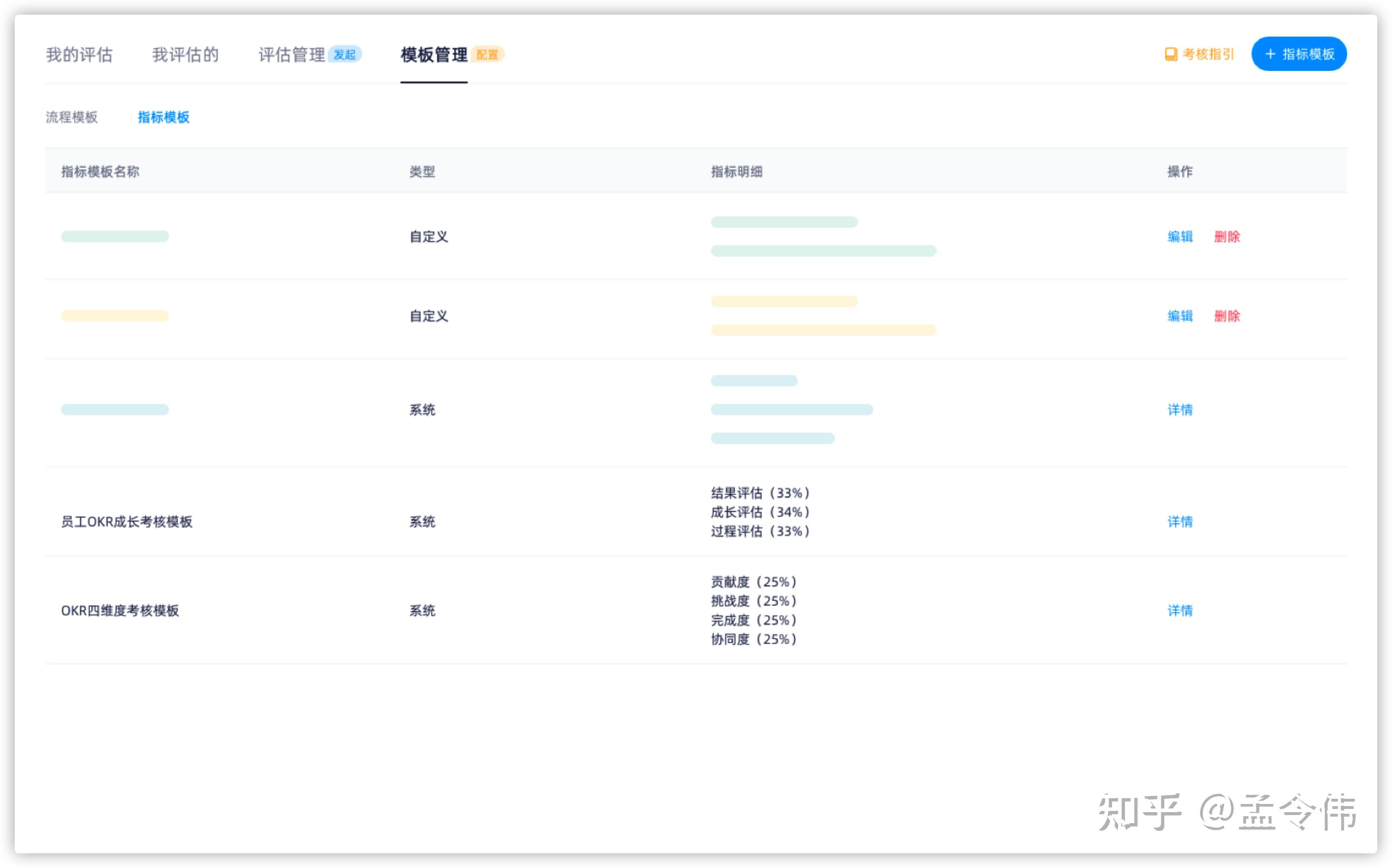Go to the 评估管理 tab

pos(291,55)
